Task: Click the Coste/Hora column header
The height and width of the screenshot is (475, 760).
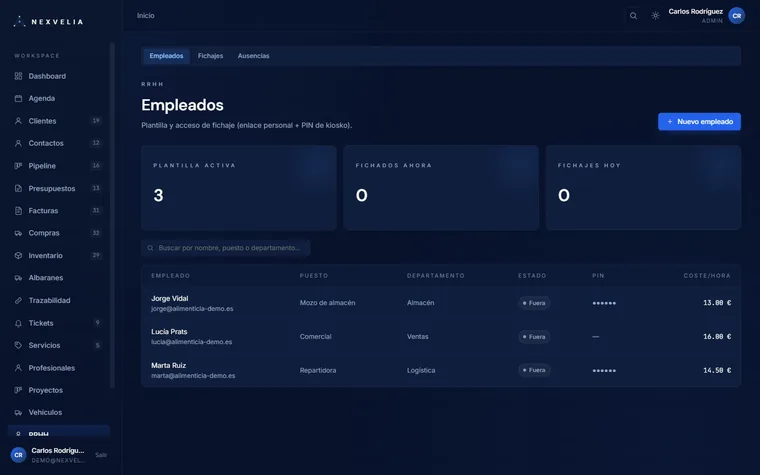Action: click(x=707, y=276)
